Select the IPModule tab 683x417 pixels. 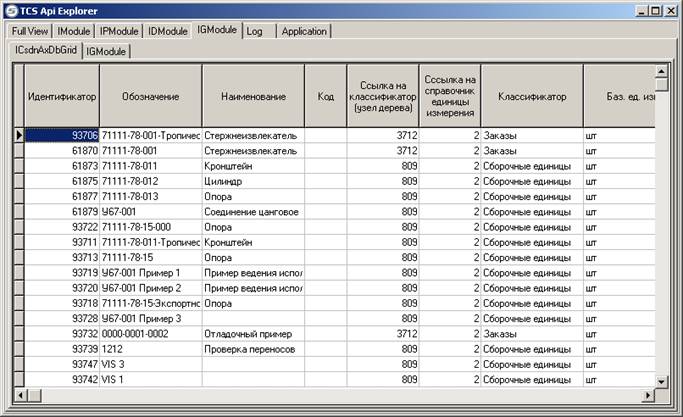(x=120, y=31)
